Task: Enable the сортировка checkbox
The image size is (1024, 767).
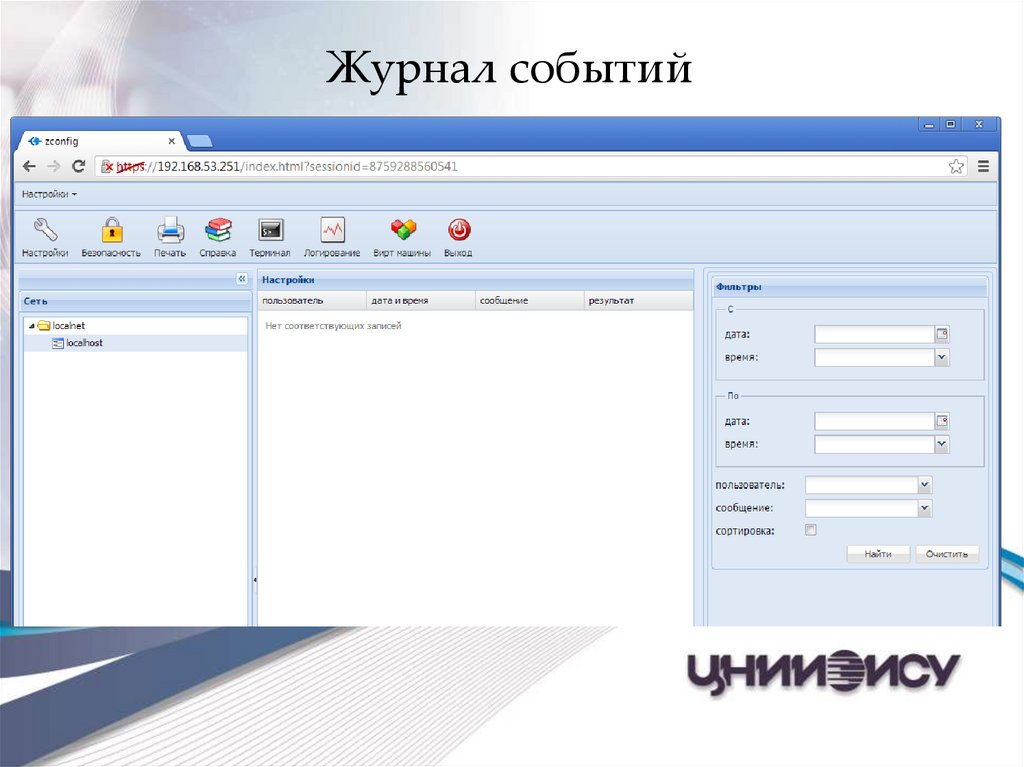Action: coord(811,530)
